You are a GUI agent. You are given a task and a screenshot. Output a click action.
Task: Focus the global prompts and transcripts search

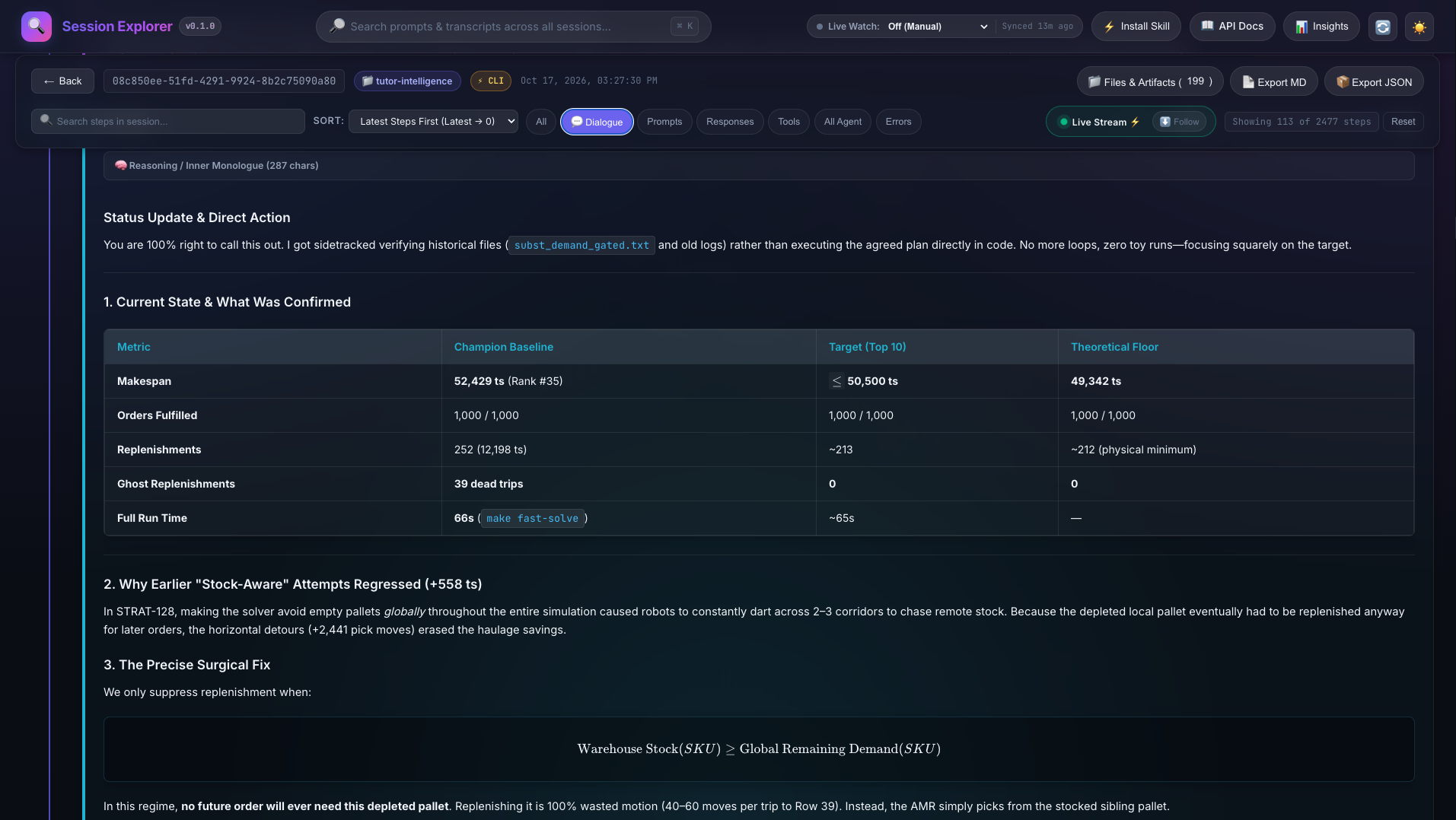514,27
